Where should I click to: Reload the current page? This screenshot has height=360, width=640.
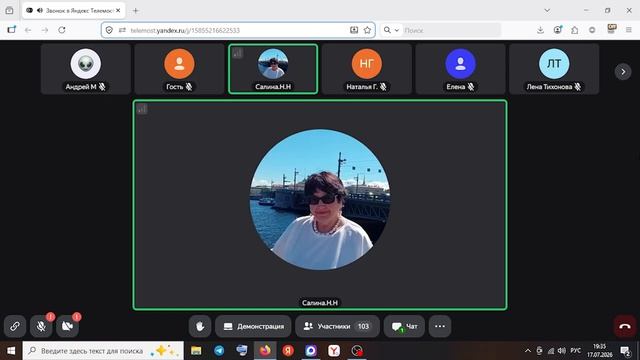(62, 30)
